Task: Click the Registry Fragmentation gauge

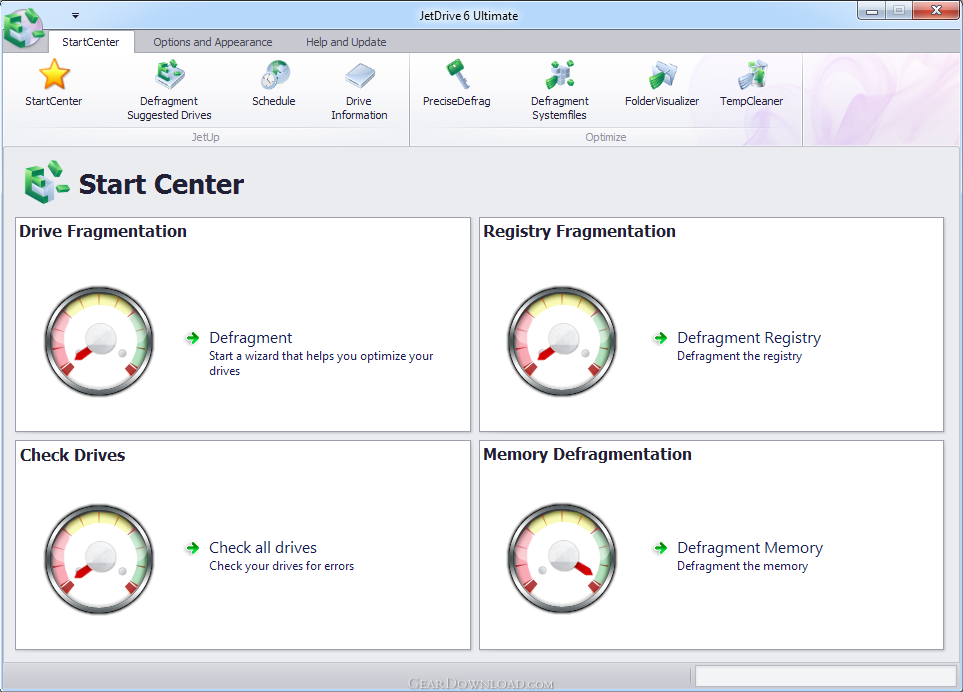Action: 562,341
